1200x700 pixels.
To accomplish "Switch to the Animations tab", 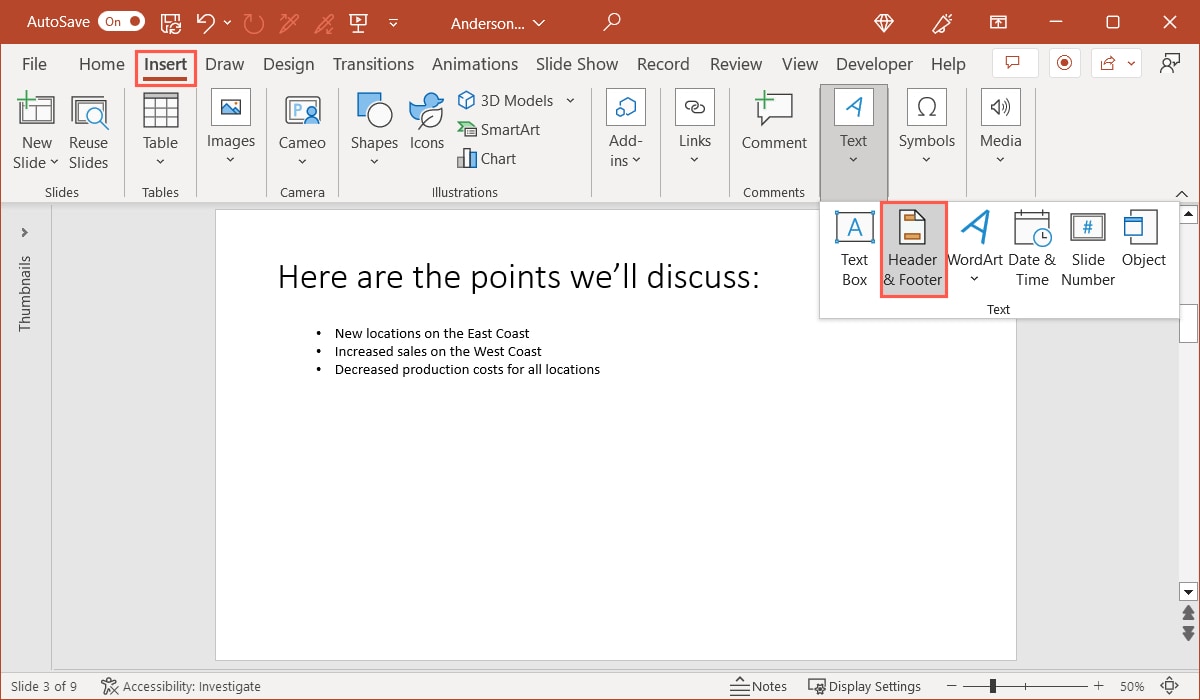I will 475,63.
